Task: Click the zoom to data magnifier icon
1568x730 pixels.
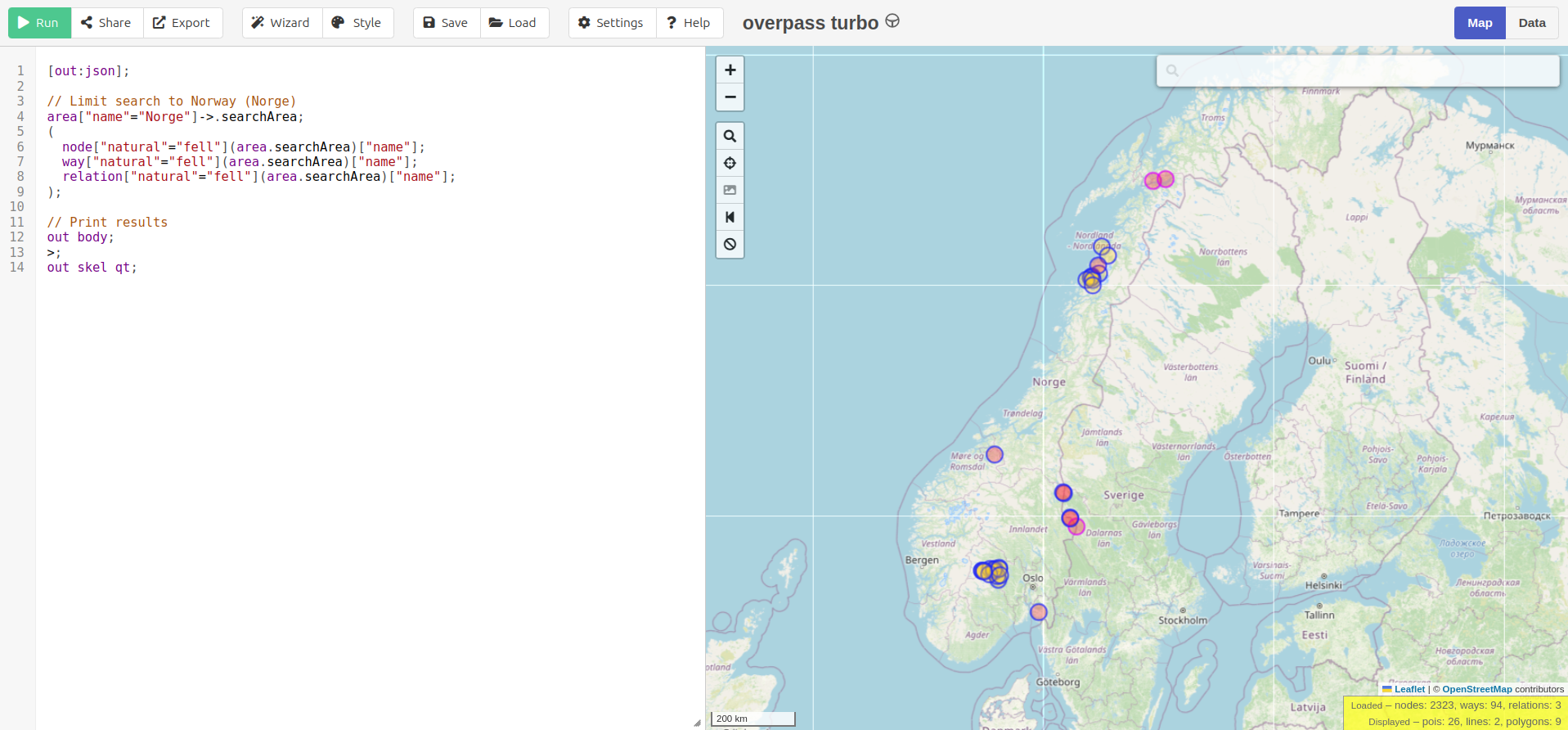Action: click(730, 136)
